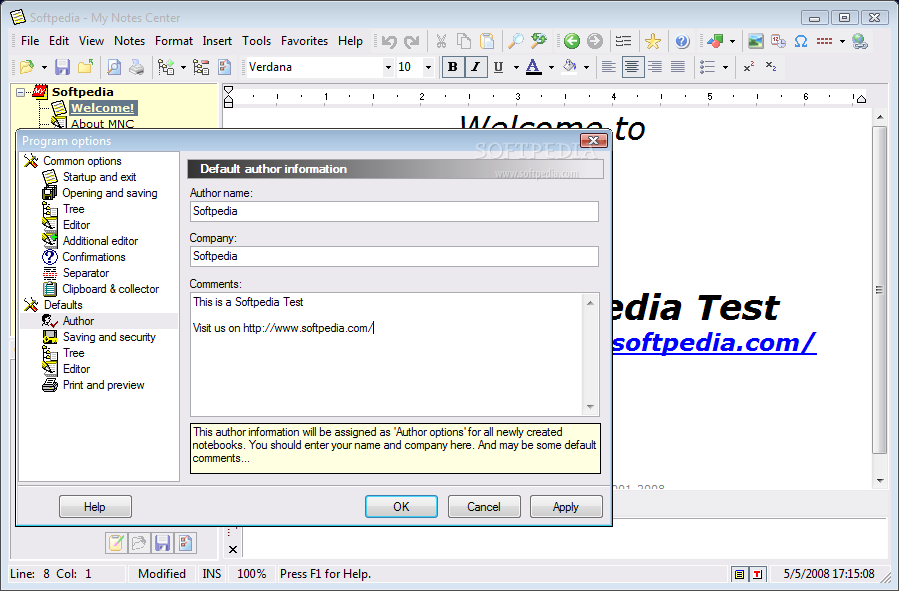Open underline style dropdown arrow

[516, 67]
